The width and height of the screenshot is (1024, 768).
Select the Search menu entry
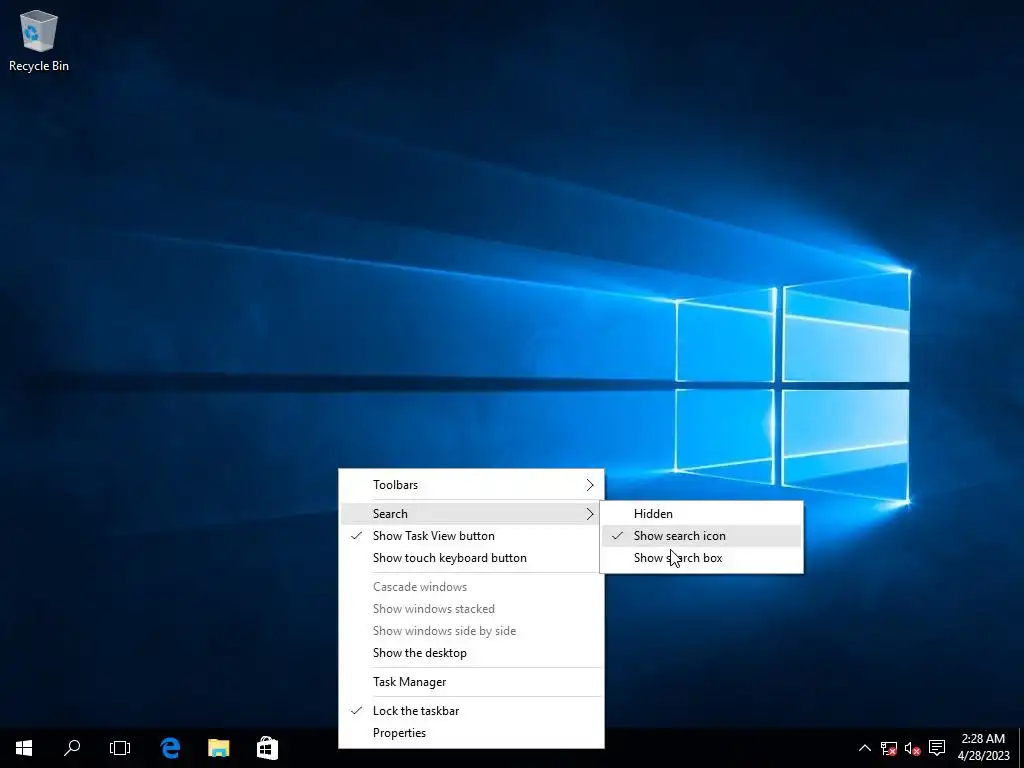coord(472,513)
